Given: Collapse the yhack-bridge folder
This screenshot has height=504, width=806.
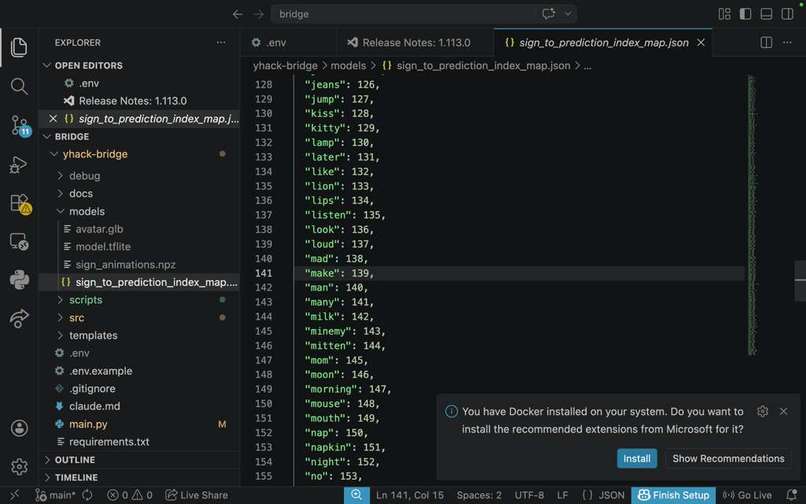Looking at the screenshot, I should [53, 154].
